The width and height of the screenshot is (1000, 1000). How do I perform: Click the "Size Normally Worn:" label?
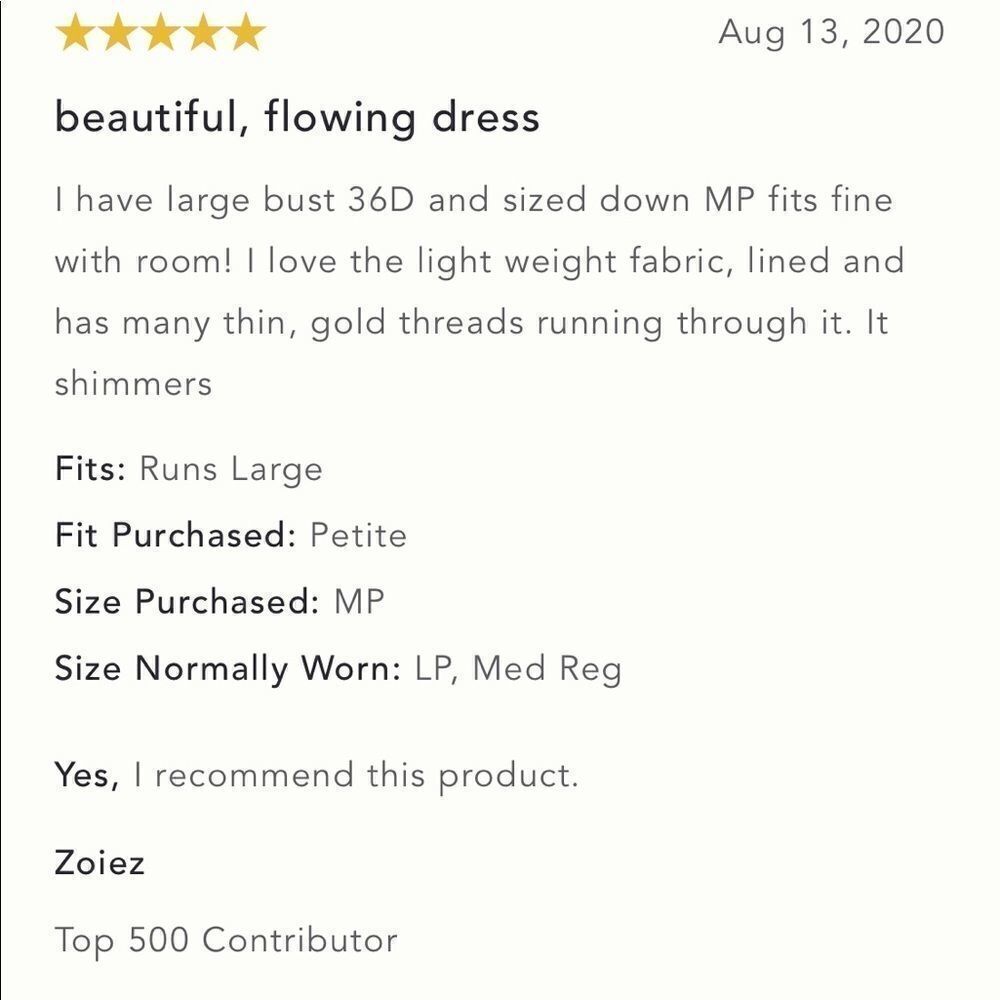[228, 668]
